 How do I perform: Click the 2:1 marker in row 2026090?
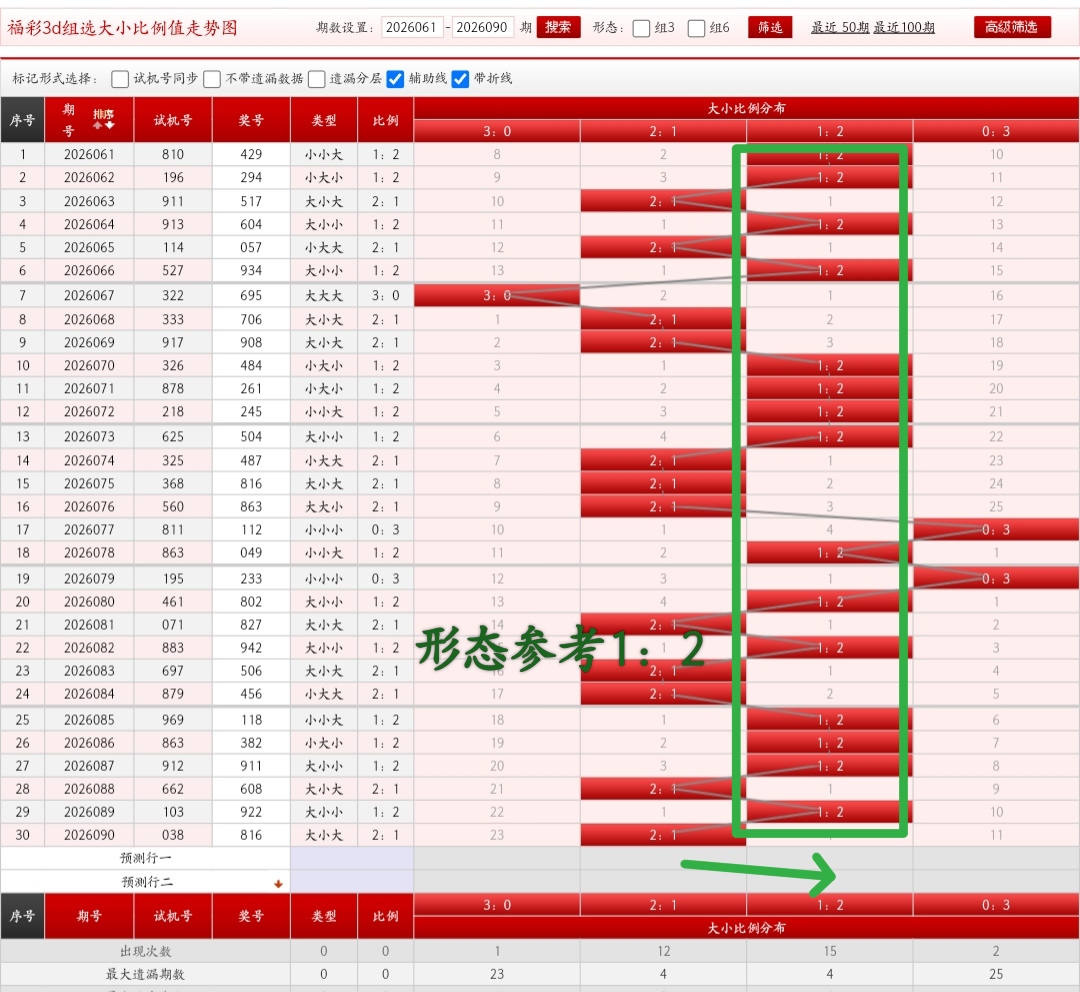pyautogui.click(x=663, y=835)
